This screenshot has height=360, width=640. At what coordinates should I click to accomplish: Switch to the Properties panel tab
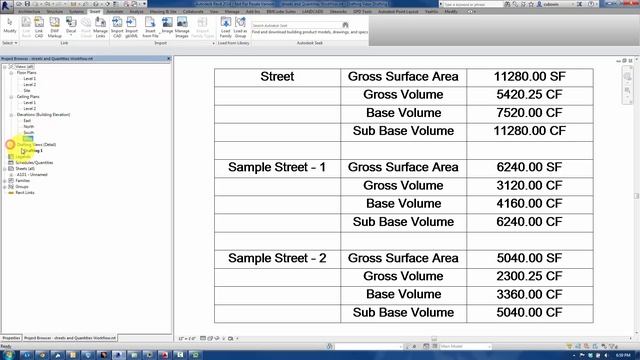pos(11,338)
